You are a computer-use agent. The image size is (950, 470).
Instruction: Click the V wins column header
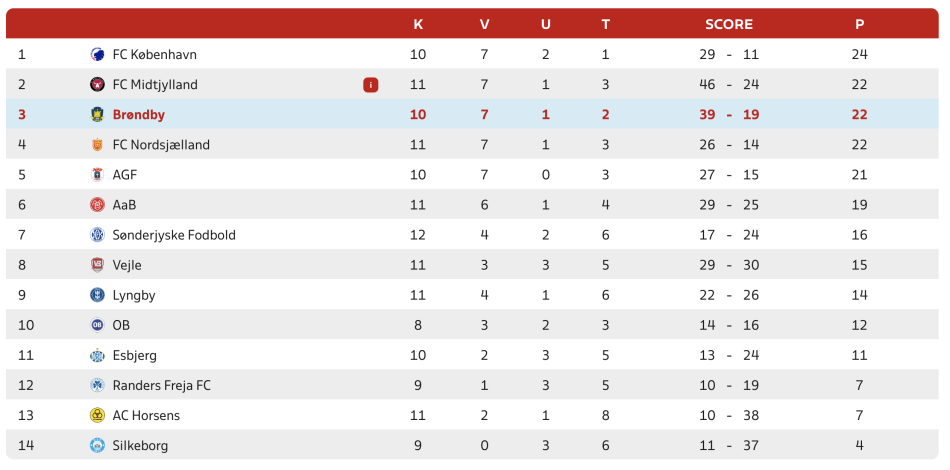(484, 24)
